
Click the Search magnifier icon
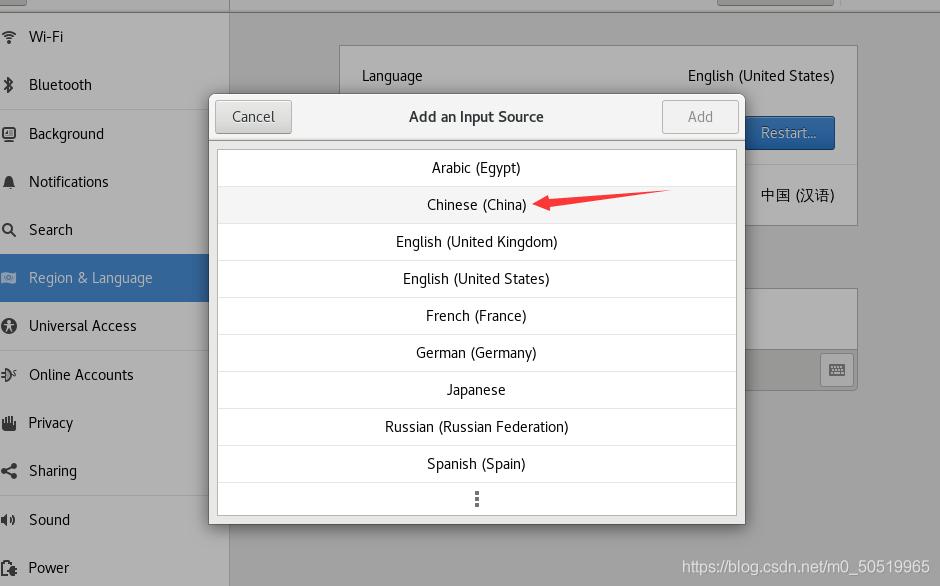coord(8,230)
